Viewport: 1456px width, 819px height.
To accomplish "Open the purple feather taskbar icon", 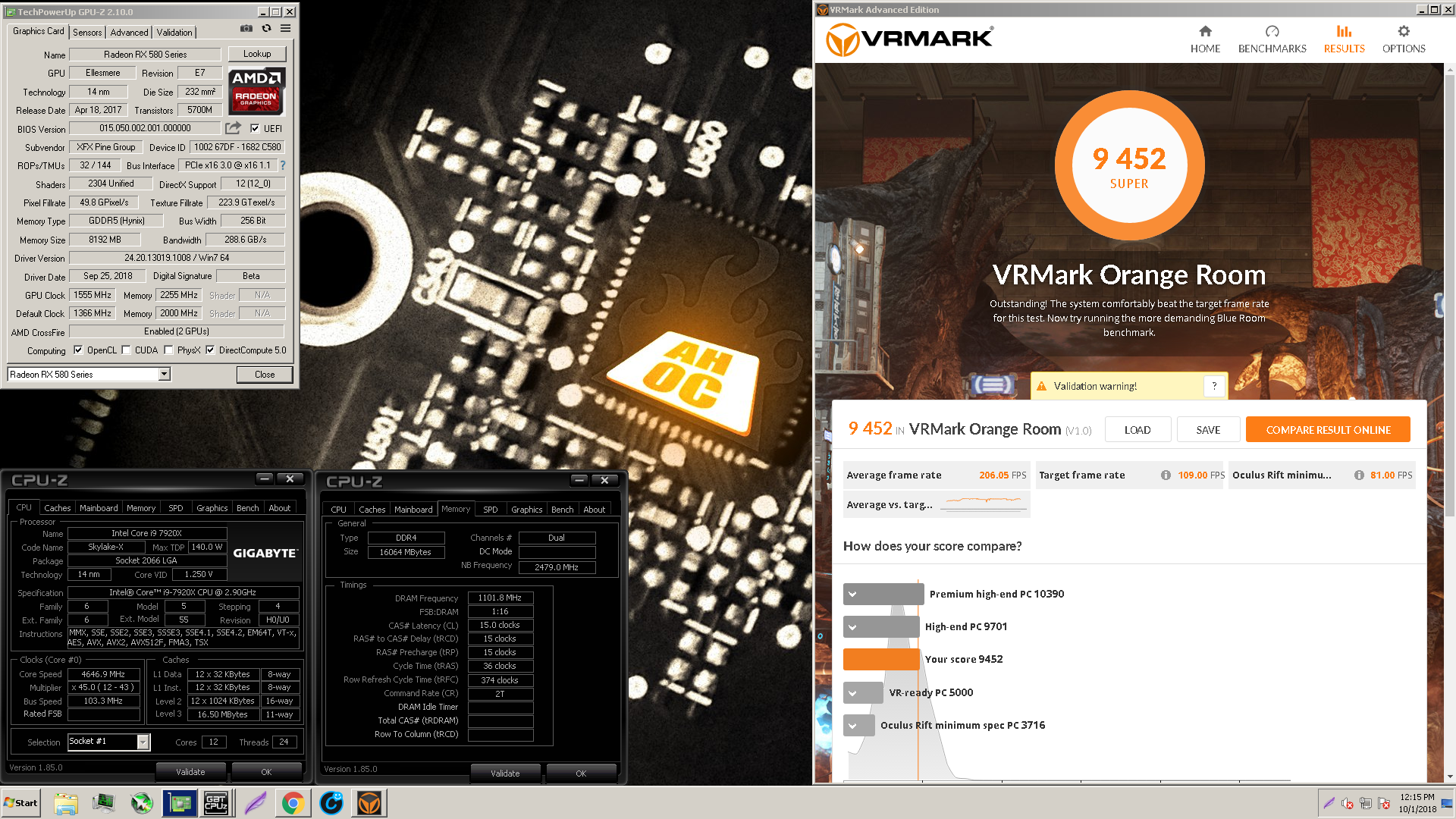I will point(255,803).
